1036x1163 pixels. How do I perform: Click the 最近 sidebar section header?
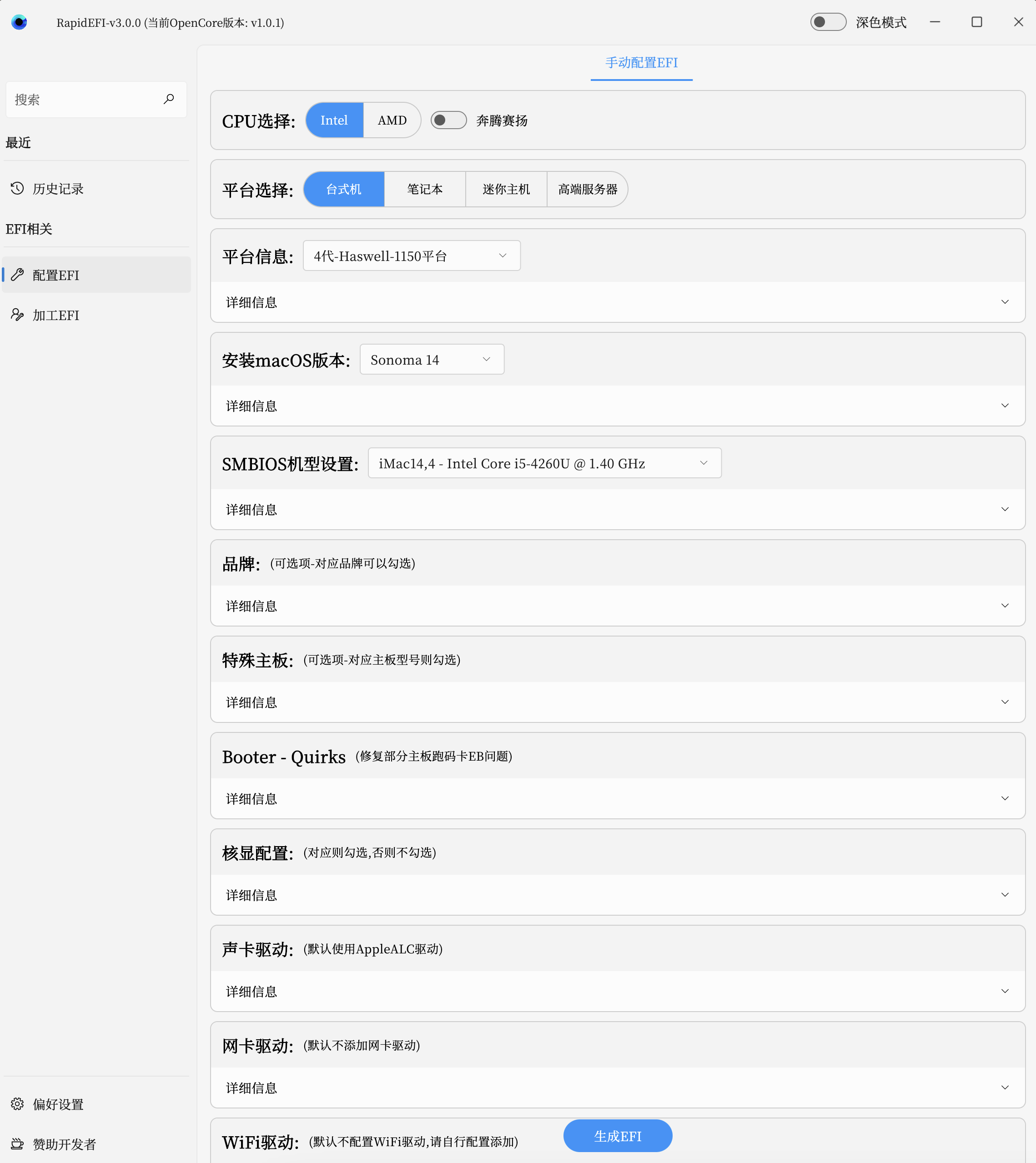pos(18,142)
